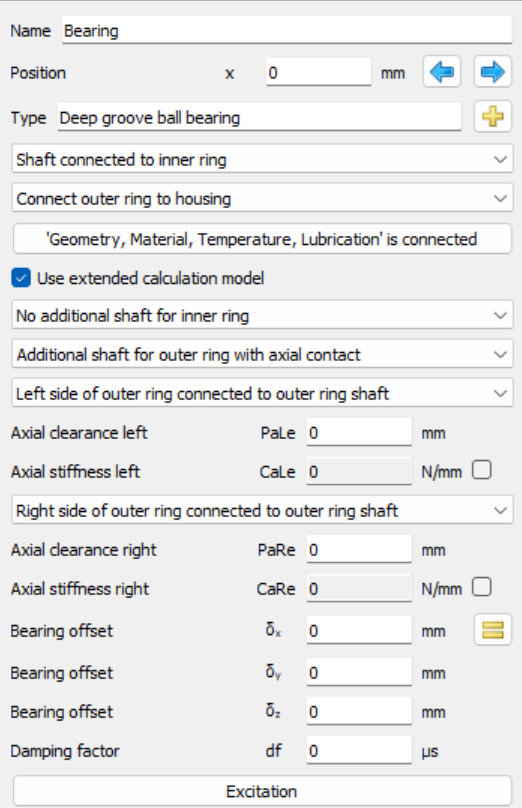Open the Shaft connected to inner ring dropdown
Image resolution: width=522 pixels, height=808 pixels.
(262, 159)
